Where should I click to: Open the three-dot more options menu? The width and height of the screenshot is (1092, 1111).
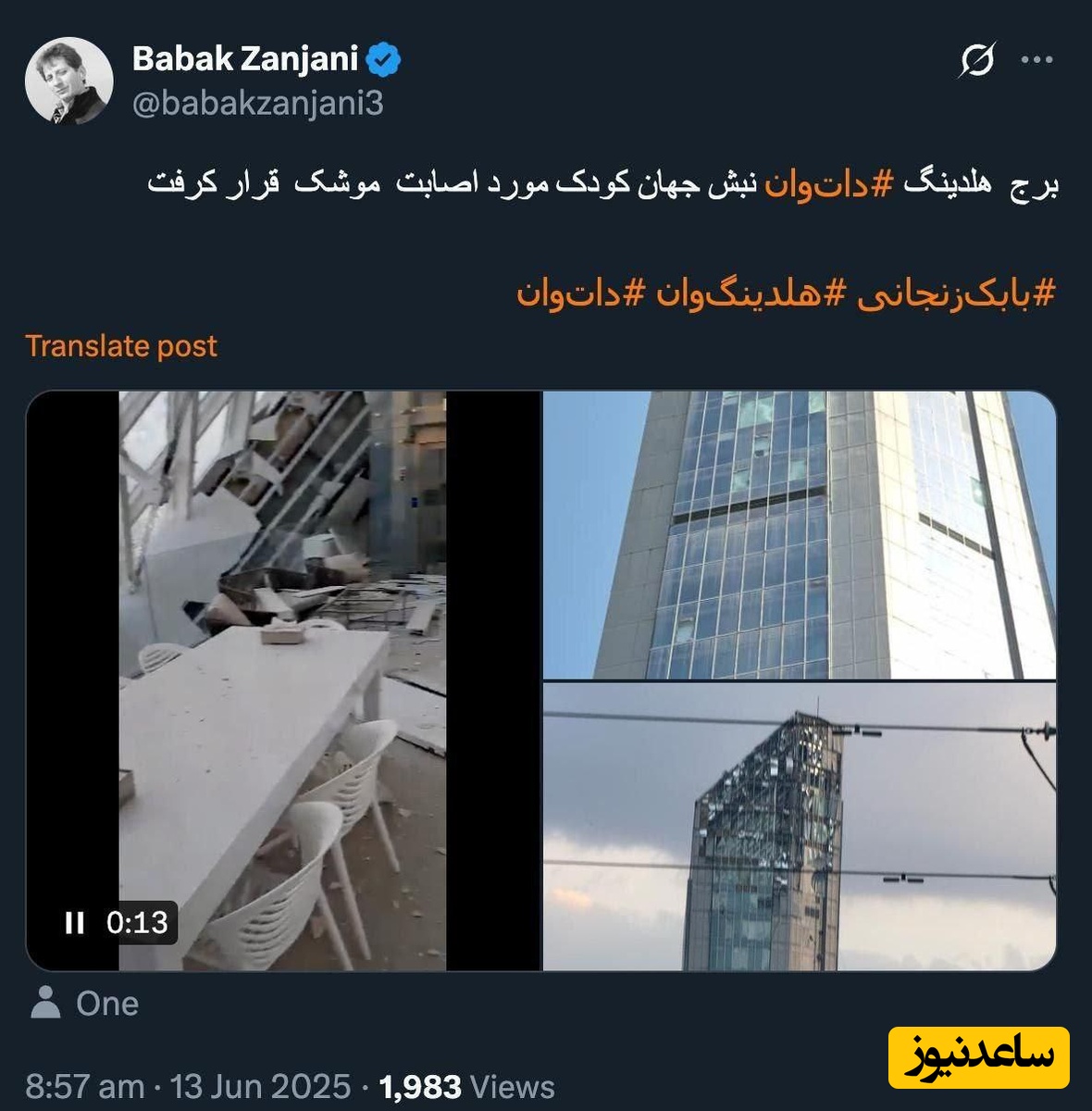click(1036, 60)
